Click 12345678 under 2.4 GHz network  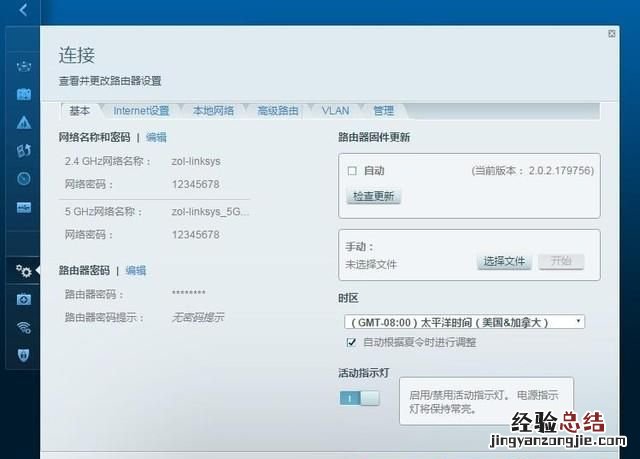coord(196,184)
